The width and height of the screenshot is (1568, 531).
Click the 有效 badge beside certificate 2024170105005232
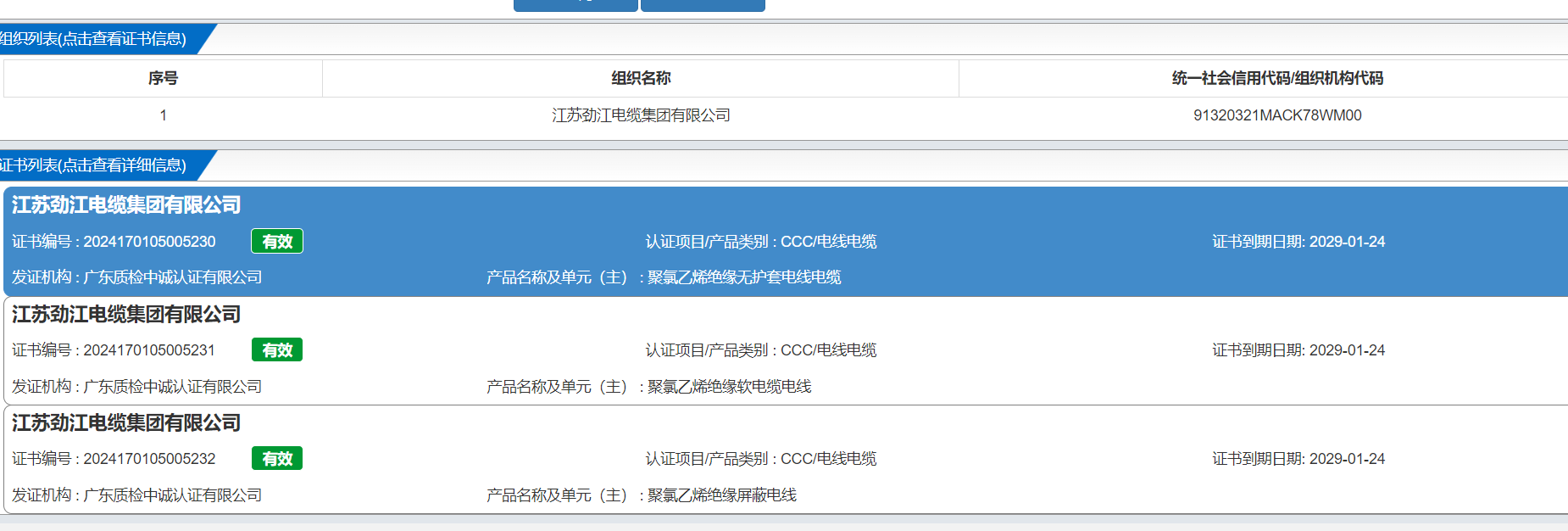(277, 459)
